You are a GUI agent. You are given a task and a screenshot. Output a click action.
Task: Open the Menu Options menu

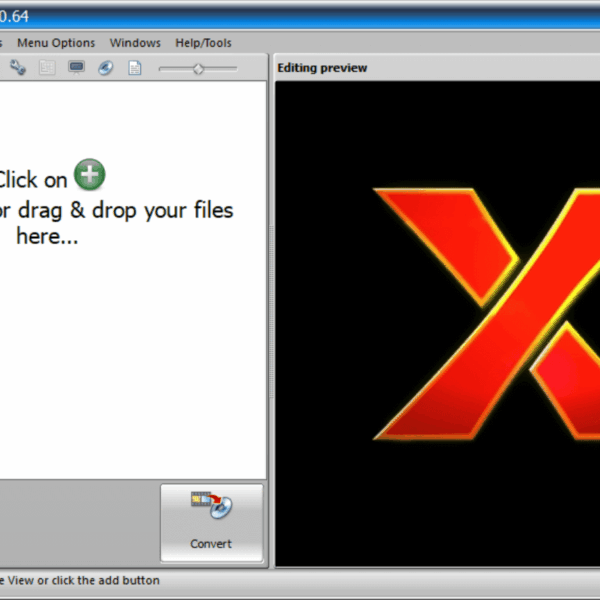(56, 43)
